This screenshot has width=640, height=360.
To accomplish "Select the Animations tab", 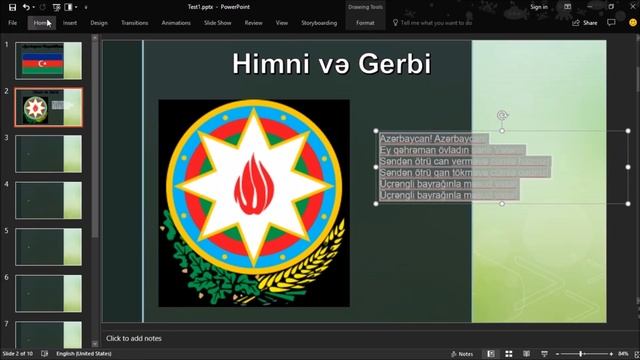I will coord(176,23).
